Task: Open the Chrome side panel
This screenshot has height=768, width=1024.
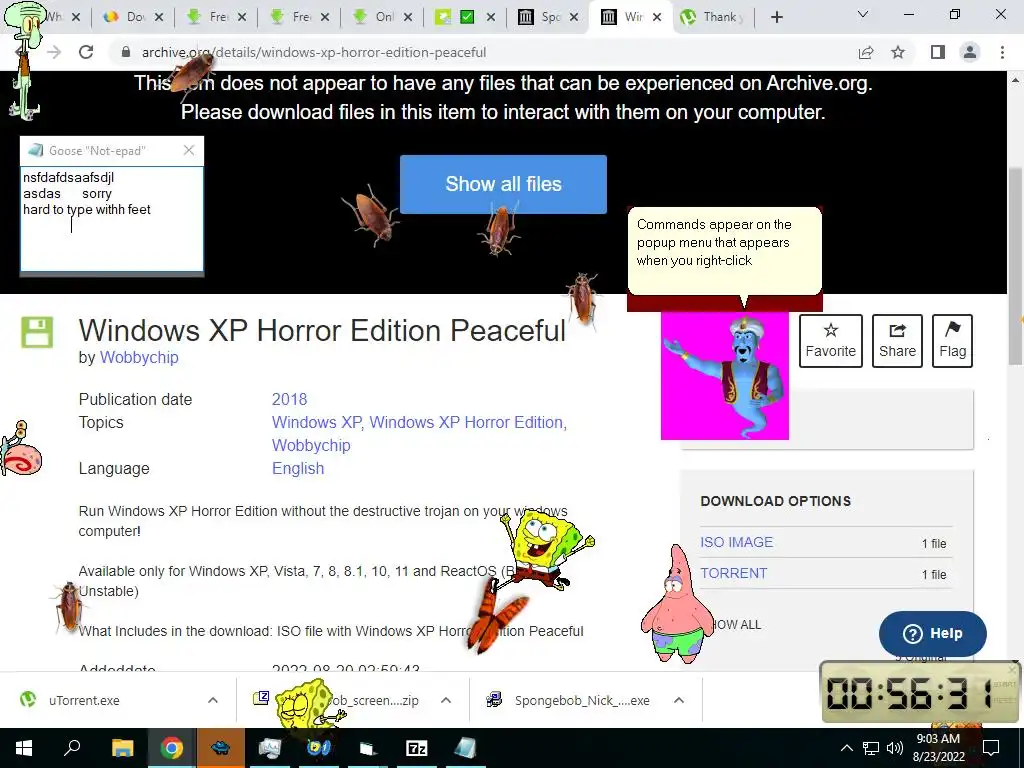Action: 938,52
